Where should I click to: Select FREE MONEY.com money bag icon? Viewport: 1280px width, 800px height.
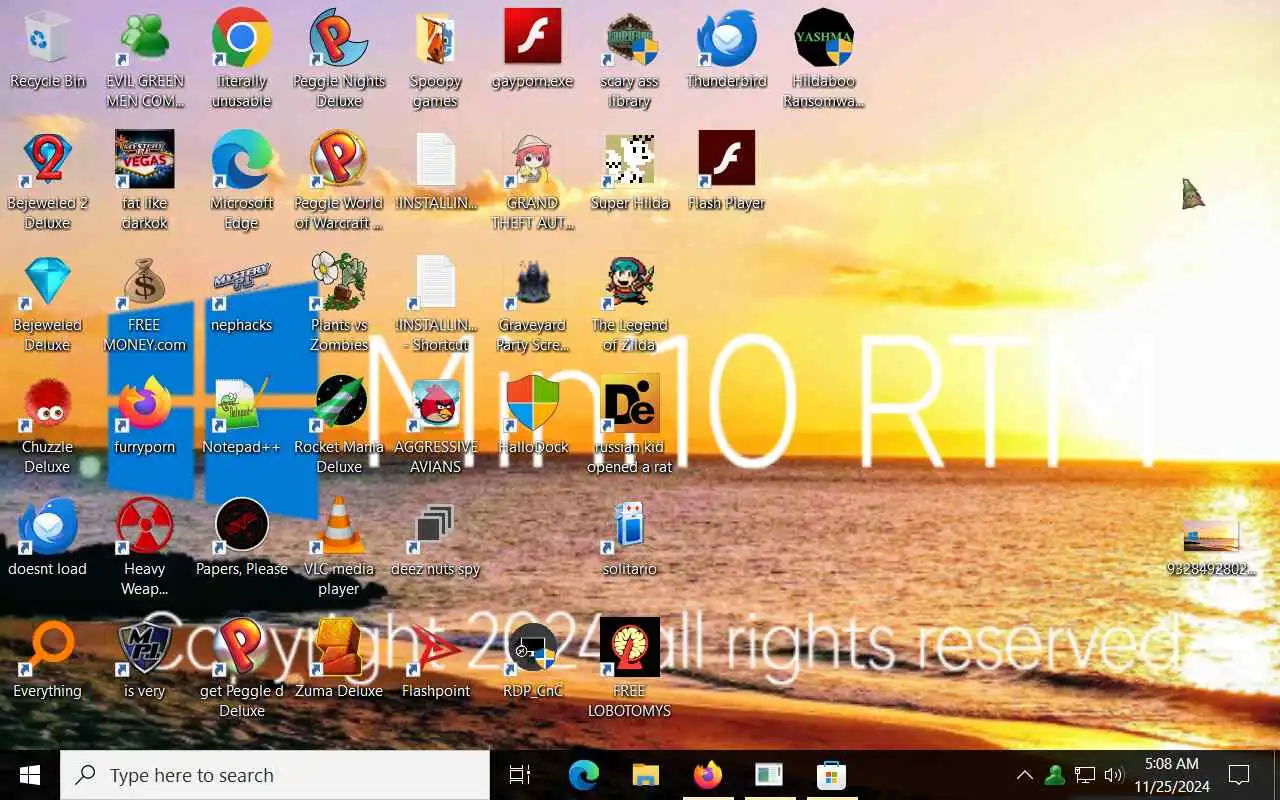click(145, 282)
